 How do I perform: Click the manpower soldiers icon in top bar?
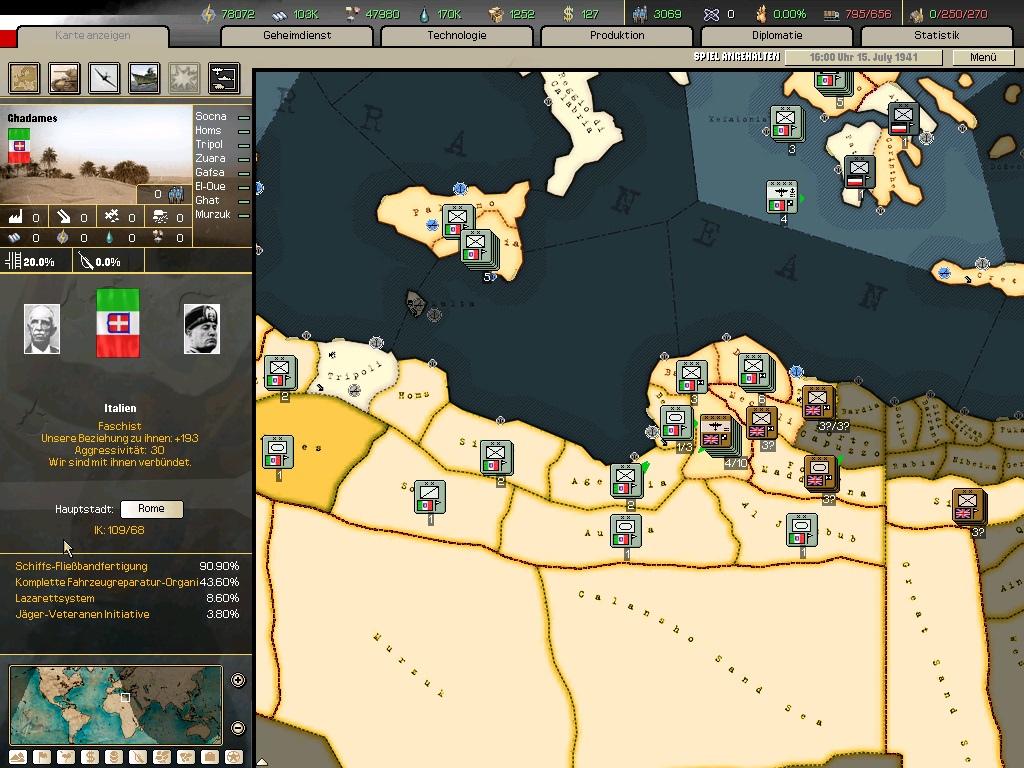(640, 14)
